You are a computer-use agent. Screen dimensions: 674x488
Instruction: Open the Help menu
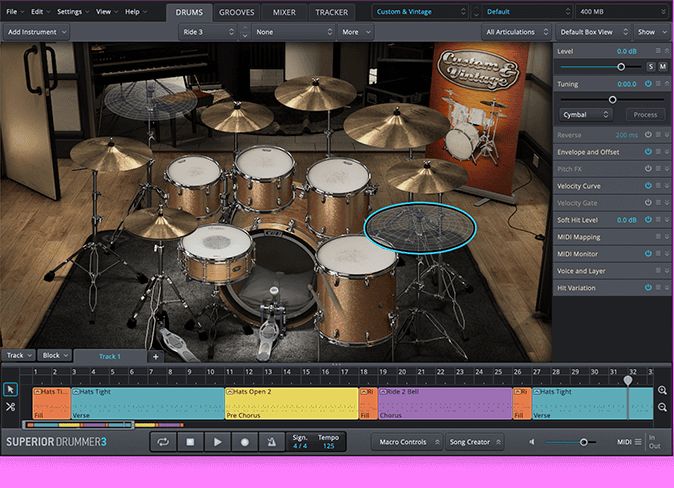click(135, 12)
